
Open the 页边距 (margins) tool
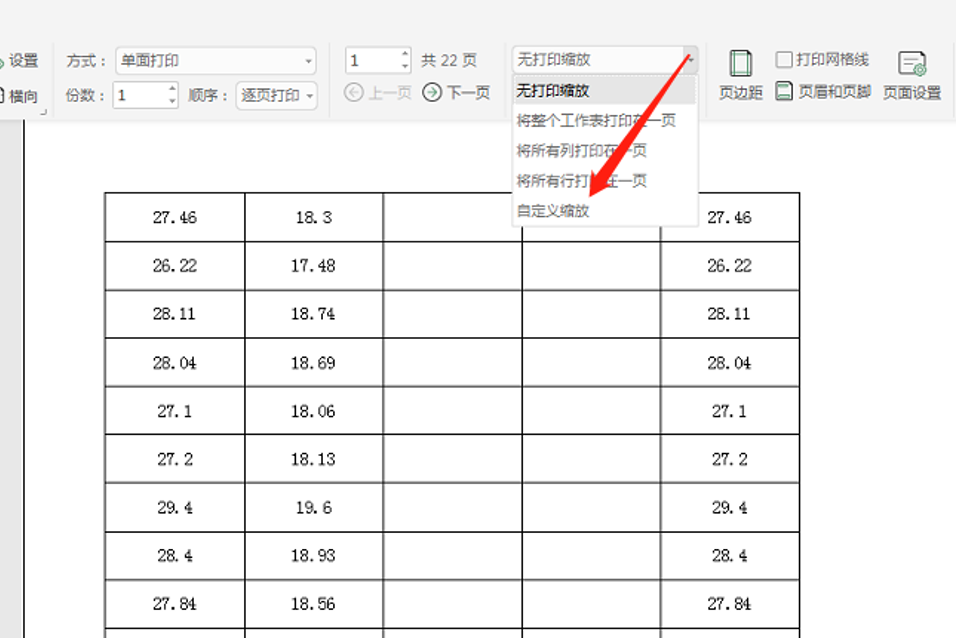tap(739, 72)
